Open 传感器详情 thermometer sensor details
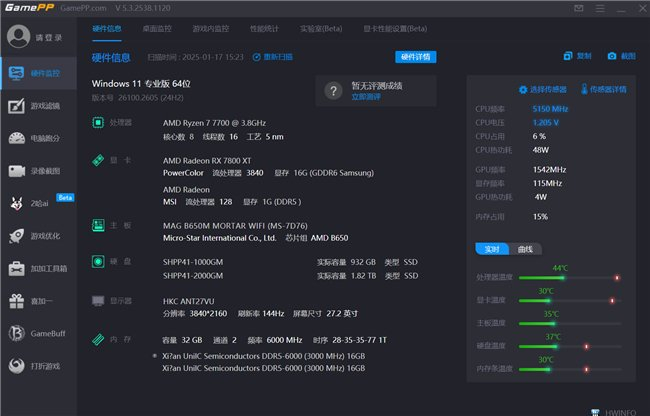650x416 pixels. click(x=604, y=89)
